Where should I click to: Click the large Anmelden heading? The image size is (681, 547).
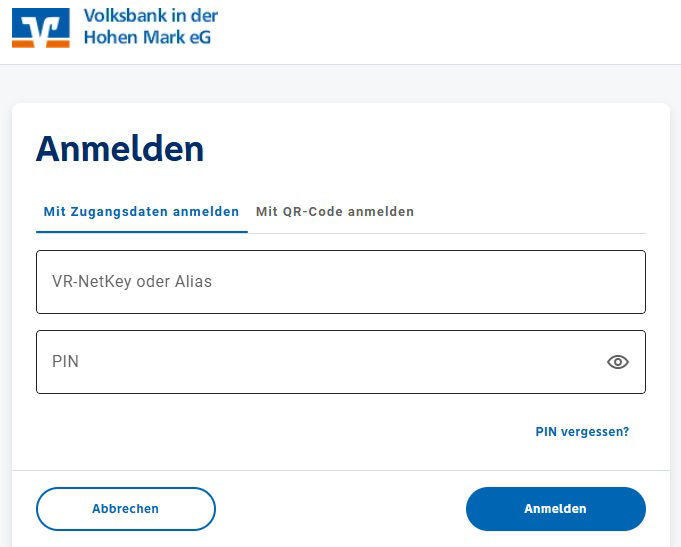tap(120, 149)
